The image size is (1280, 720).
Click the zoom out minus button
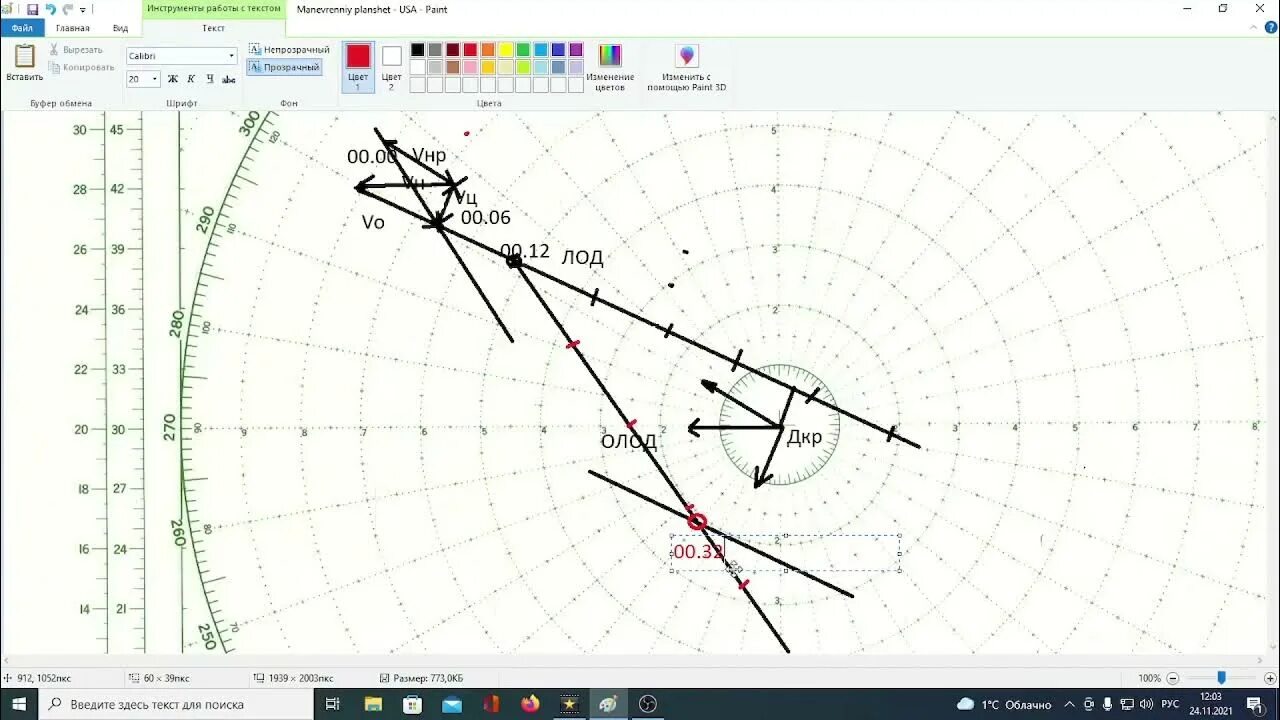click(x=1173, y=678)
